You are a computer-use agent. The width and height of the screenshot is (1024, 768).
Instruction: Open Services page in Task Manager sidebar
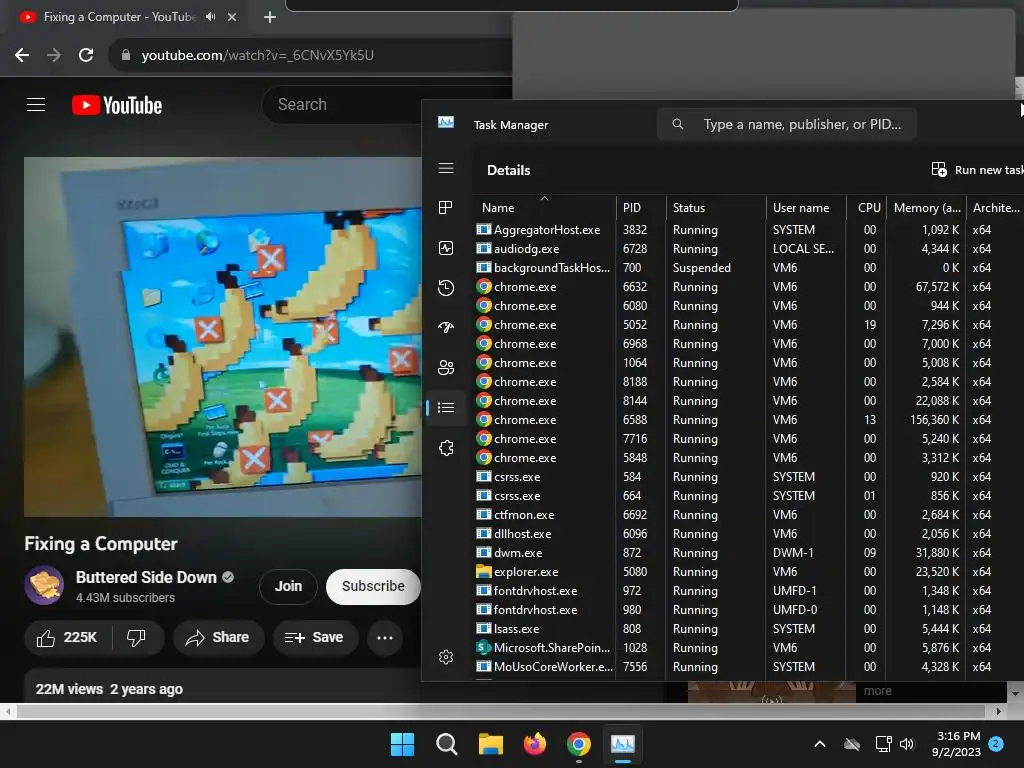click(x=446, y=448)
